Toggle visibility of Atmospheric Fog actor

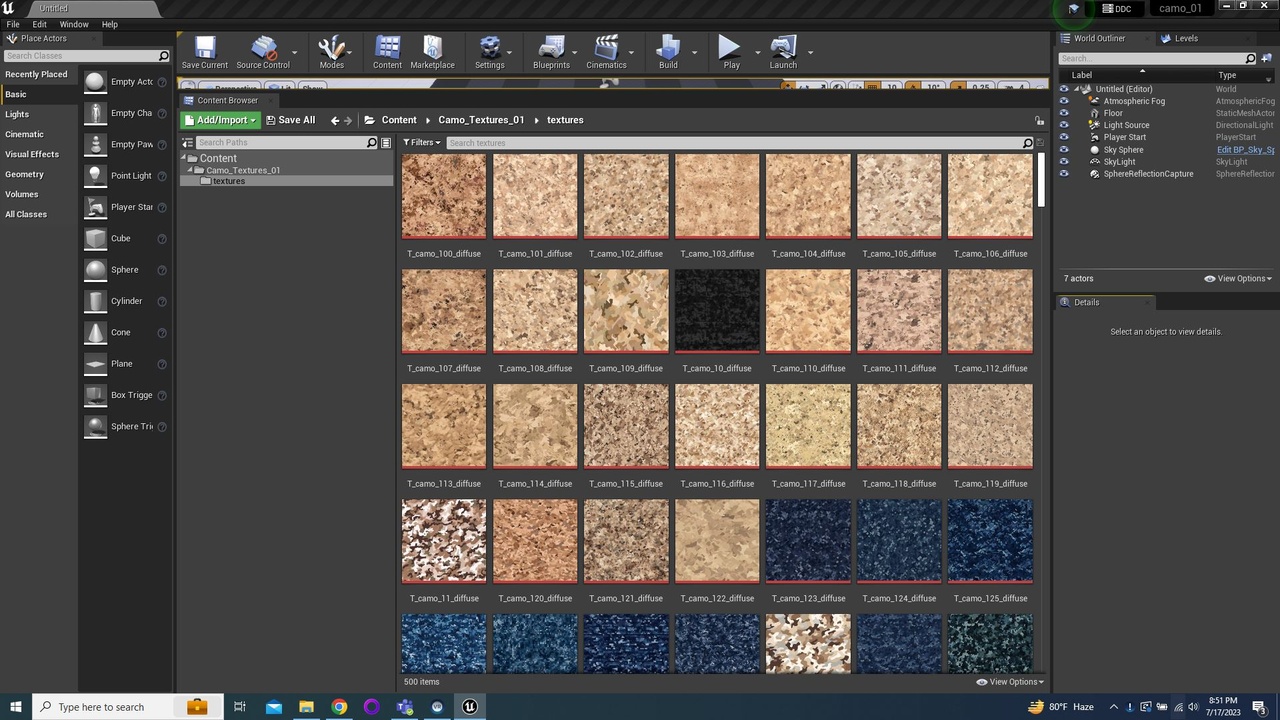coord(1064,101)
